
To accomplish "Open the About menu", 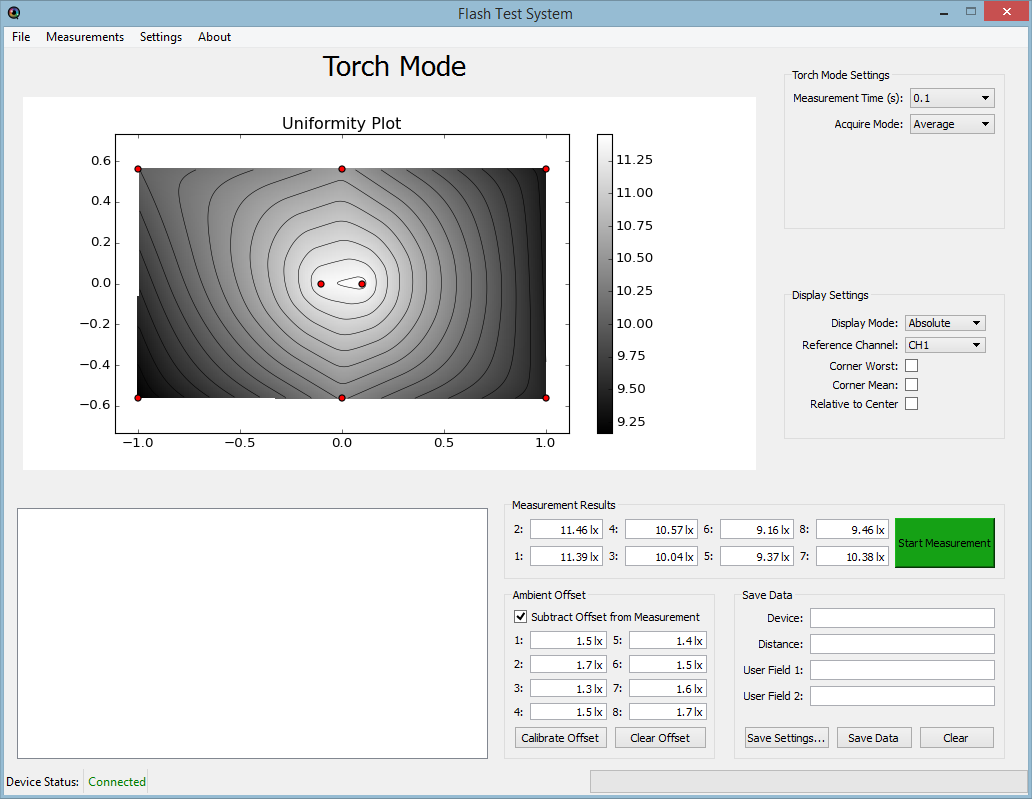I will [x=214, y=37].
